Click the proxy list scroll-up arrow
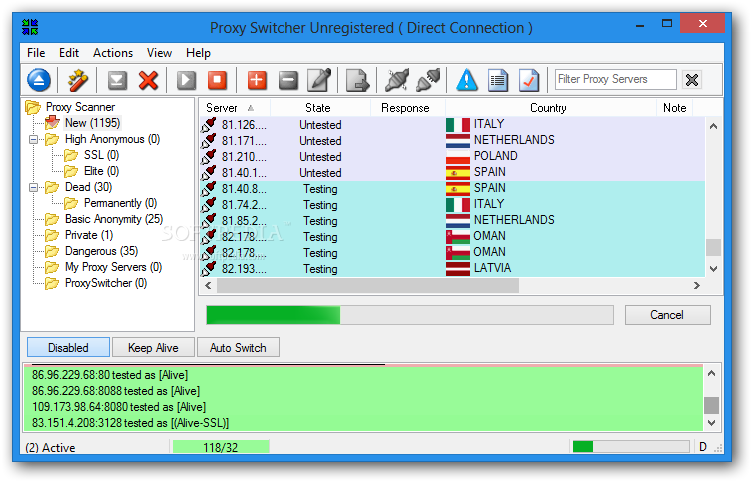Screen dimensions: 752x482 pyautogui.click(x=713, y=126)
